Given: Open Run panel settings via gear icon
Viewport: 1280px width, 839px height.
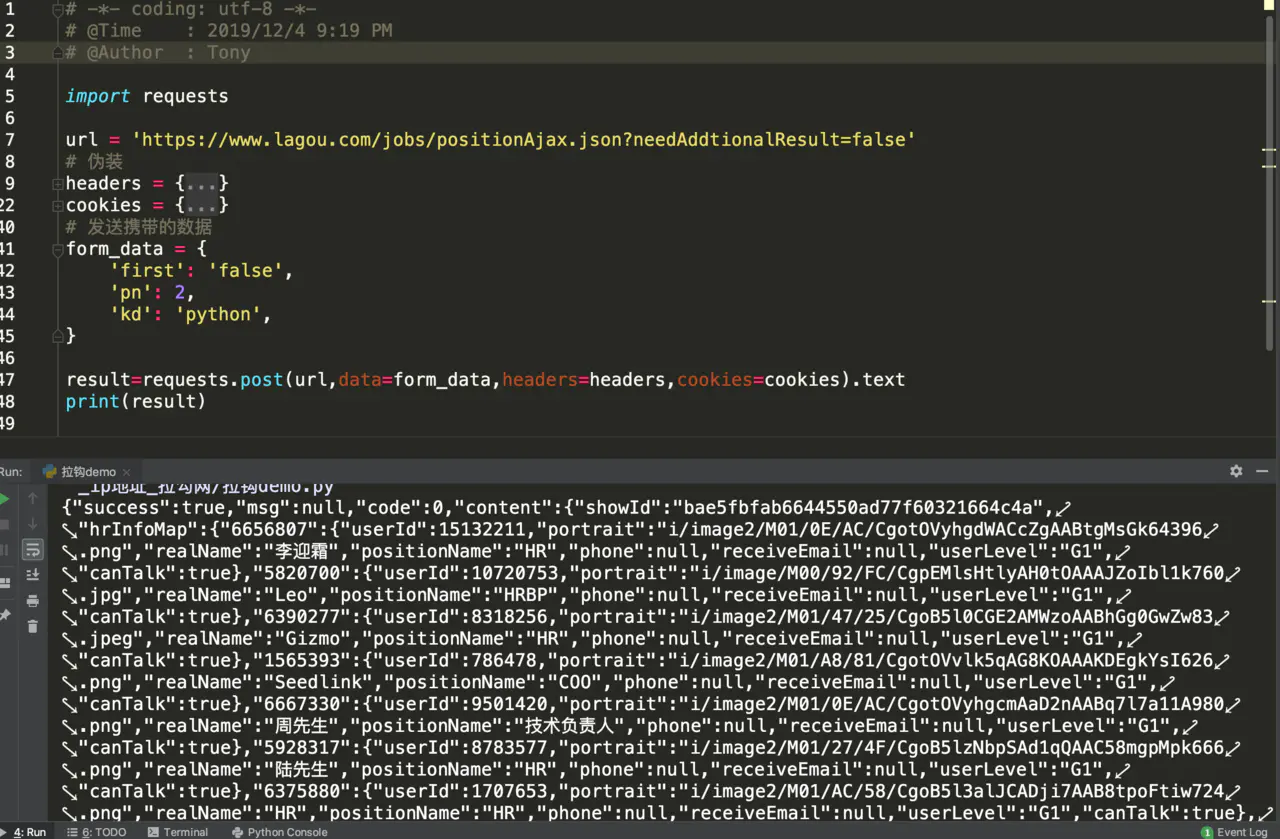Looking at the screenshot, I should coord(1236,471).
